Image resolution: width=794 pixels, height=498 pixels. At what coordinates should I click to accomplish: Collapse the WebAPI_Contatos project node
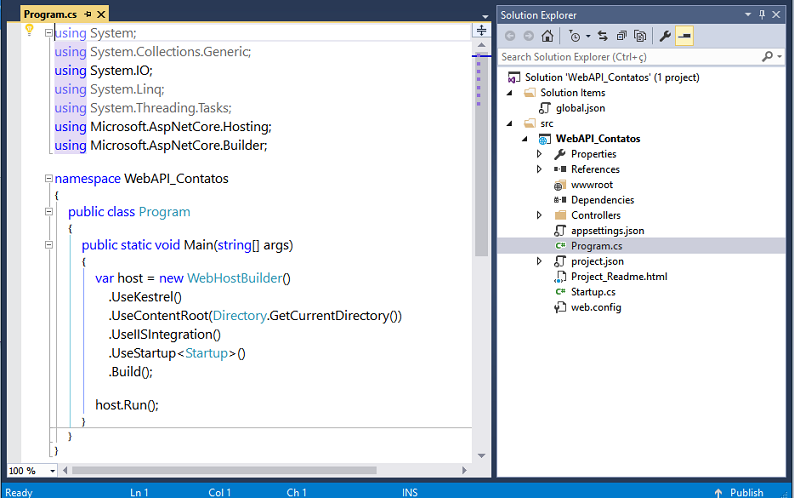click(525, 139)
